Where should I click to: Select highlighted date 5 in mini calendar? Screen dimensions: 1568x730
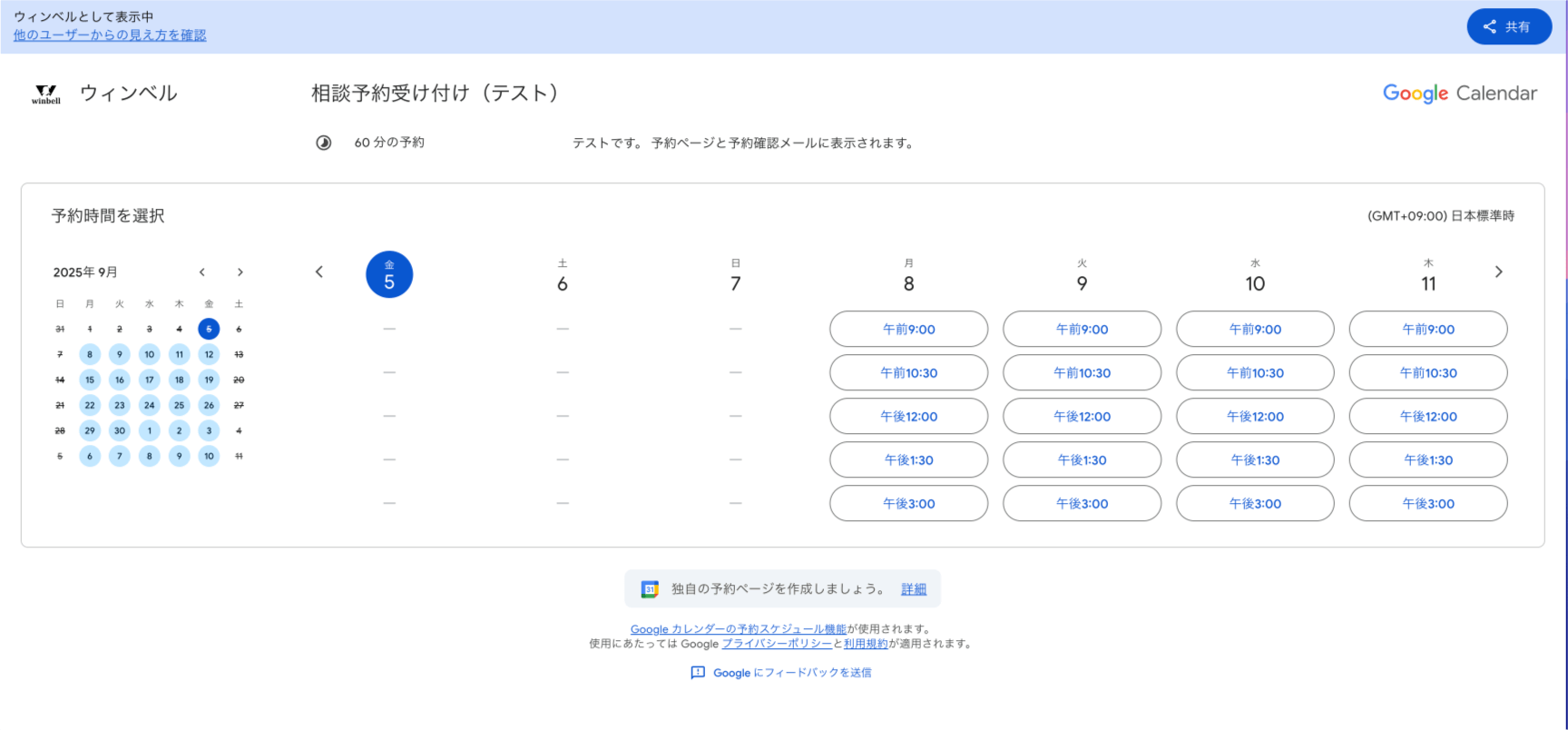click(x=209, y=329)
